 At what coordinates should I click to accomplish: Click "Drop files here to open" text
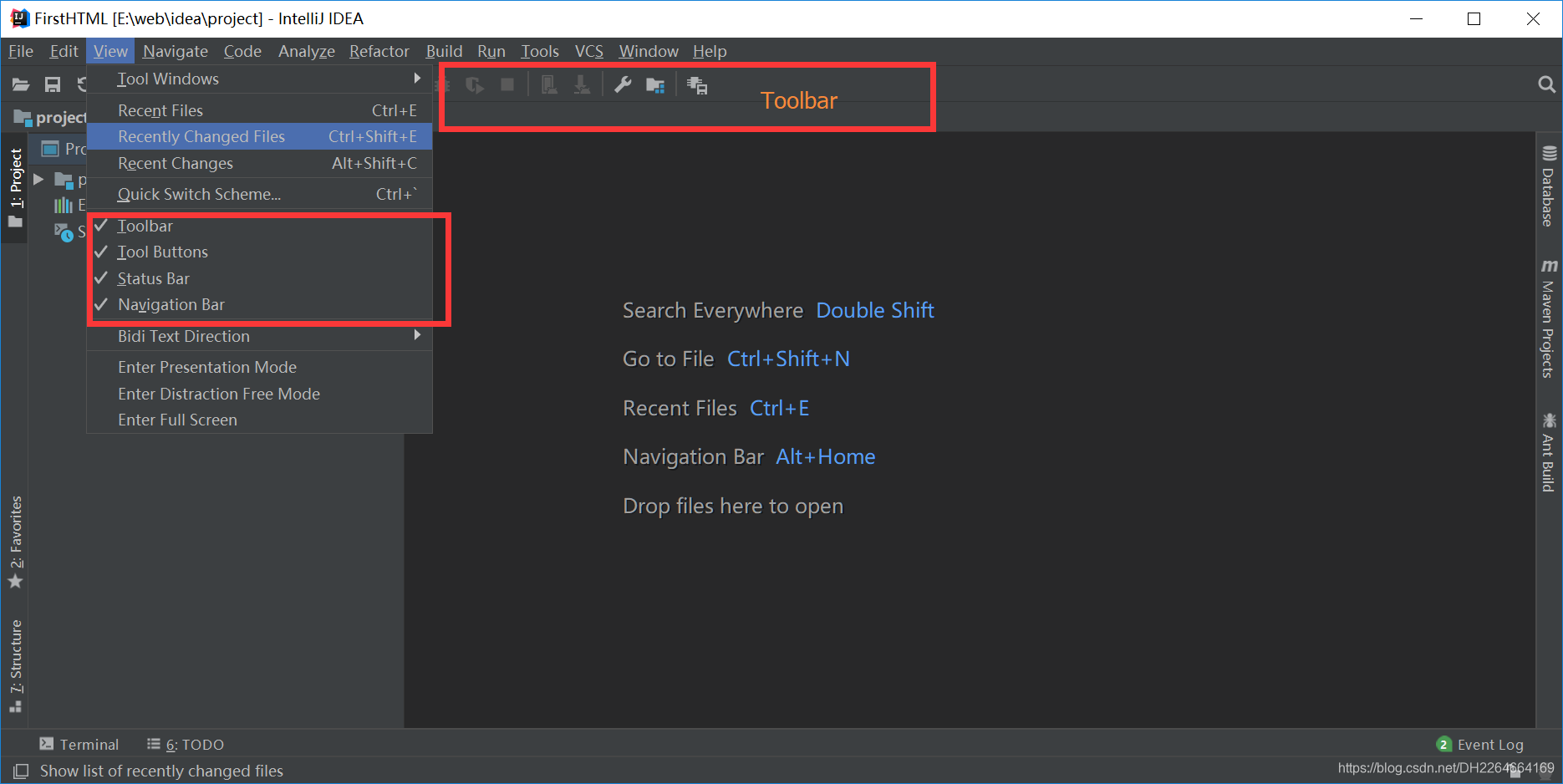tap(733, 506)
